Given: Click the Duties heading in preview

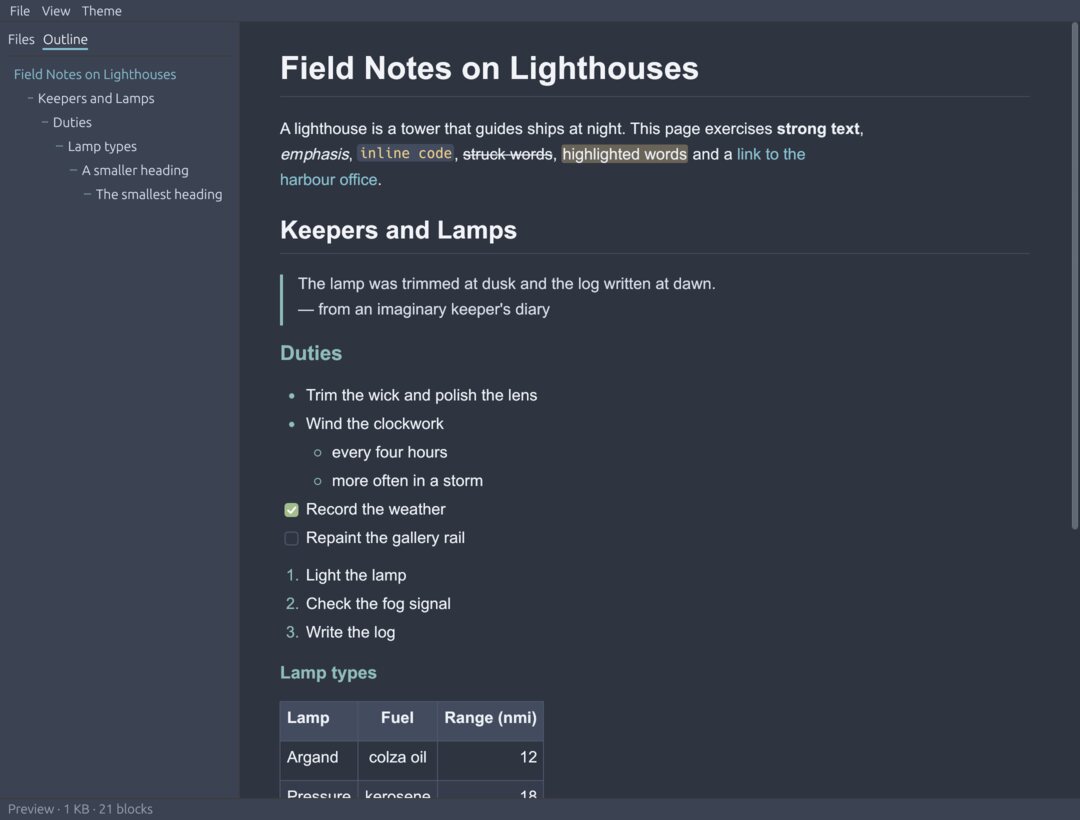Looking at the screenshot, I should point(311,353).
